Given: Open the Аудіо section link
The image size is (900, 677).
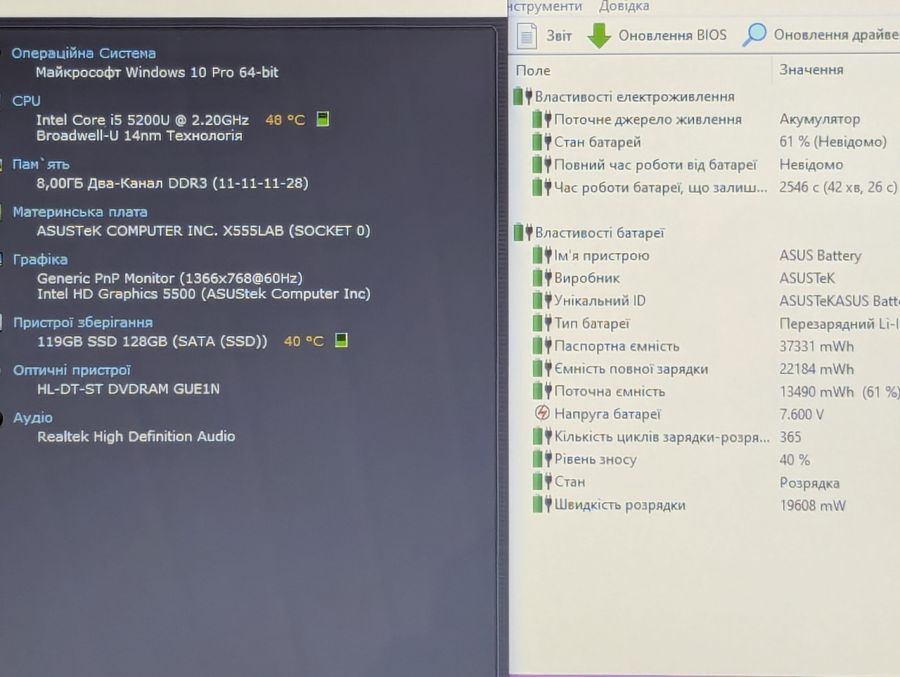Looking at the screenshot, I should click(33, 418).
